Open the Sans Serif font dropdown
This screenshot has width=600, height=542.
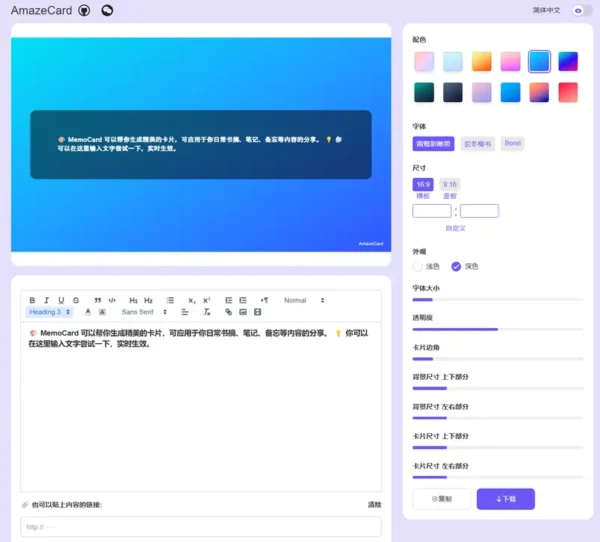[x=144, y=312]
